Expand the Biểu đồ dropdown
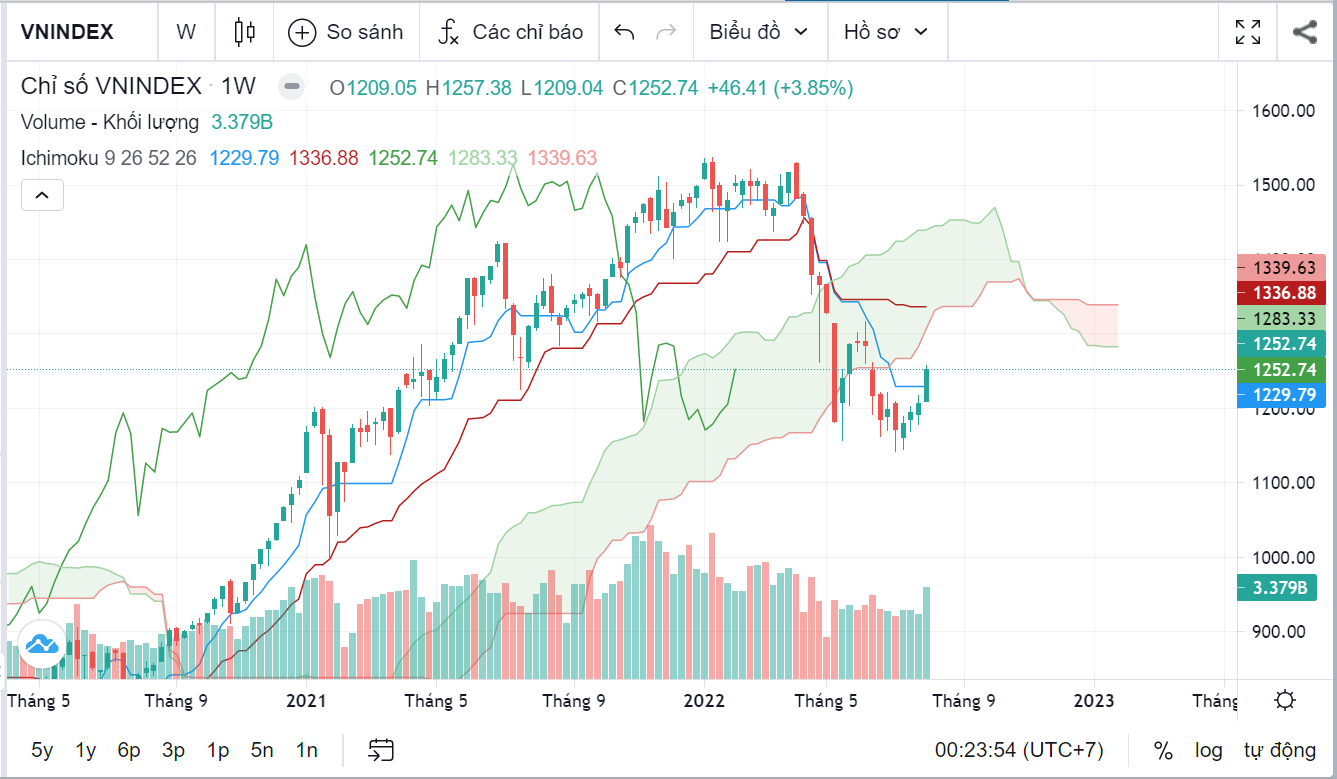 click(759, 32)
